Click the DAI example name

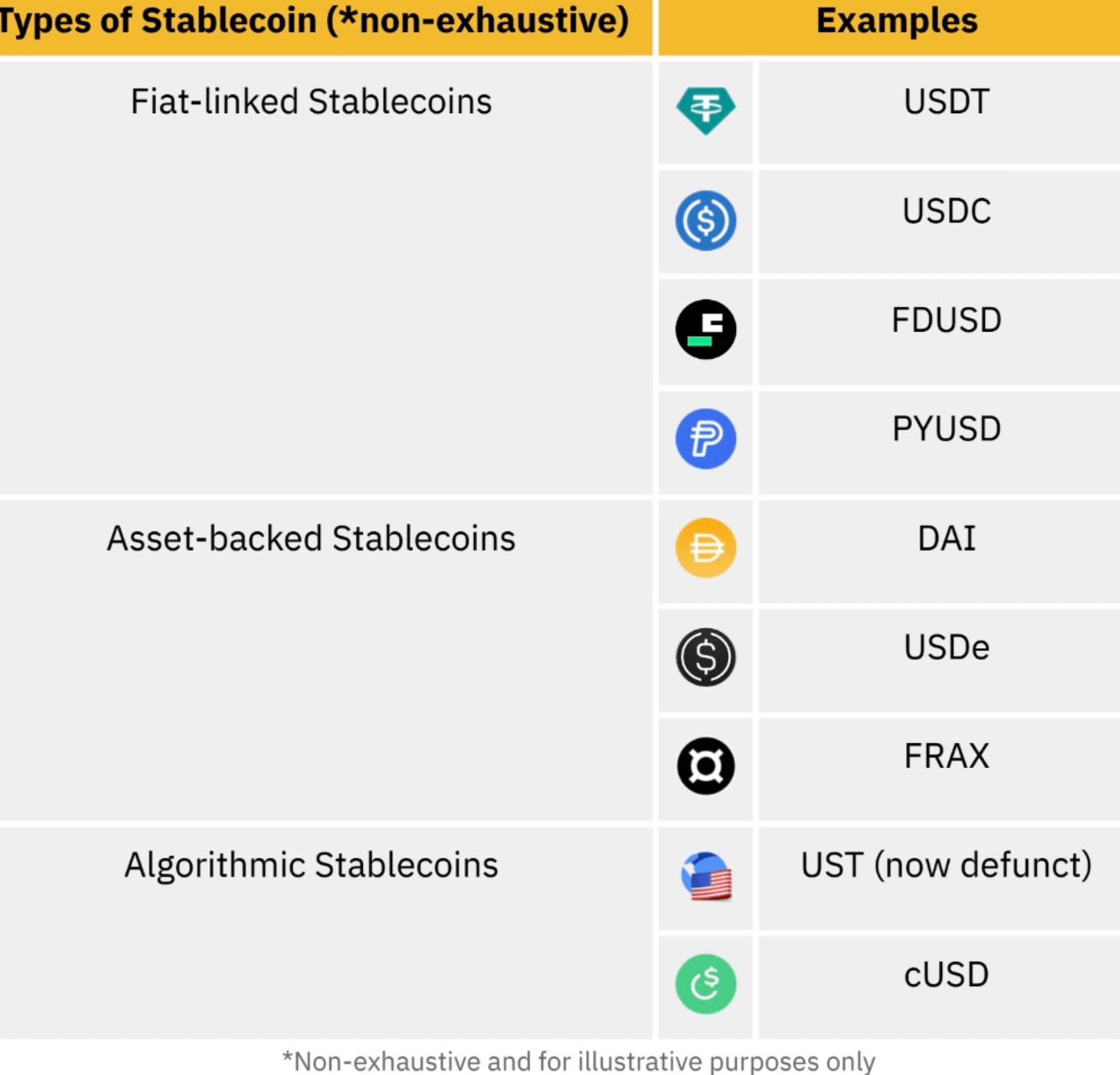[946, 538]
